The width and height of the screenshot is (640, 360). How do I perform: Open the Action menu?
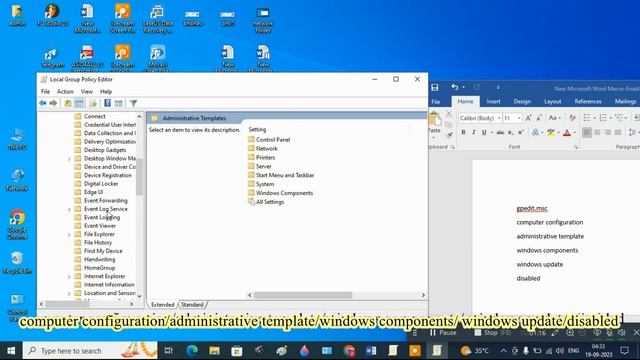(65, 91)
